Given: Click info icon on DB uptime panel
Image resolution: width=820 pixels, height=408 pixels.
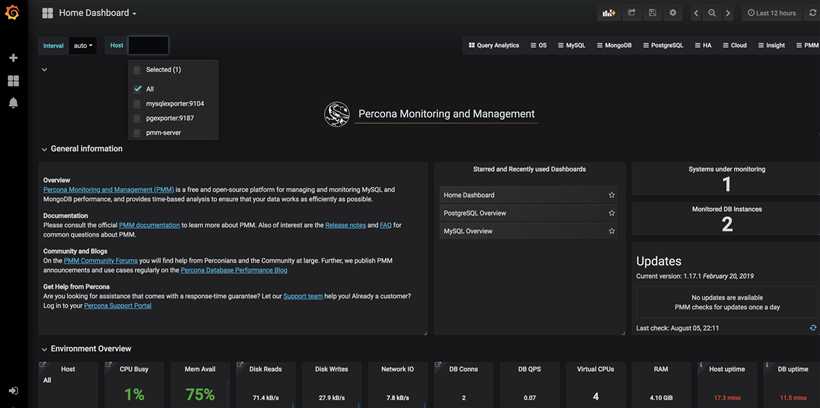Looking at the screenshot, I should point(766,365).
